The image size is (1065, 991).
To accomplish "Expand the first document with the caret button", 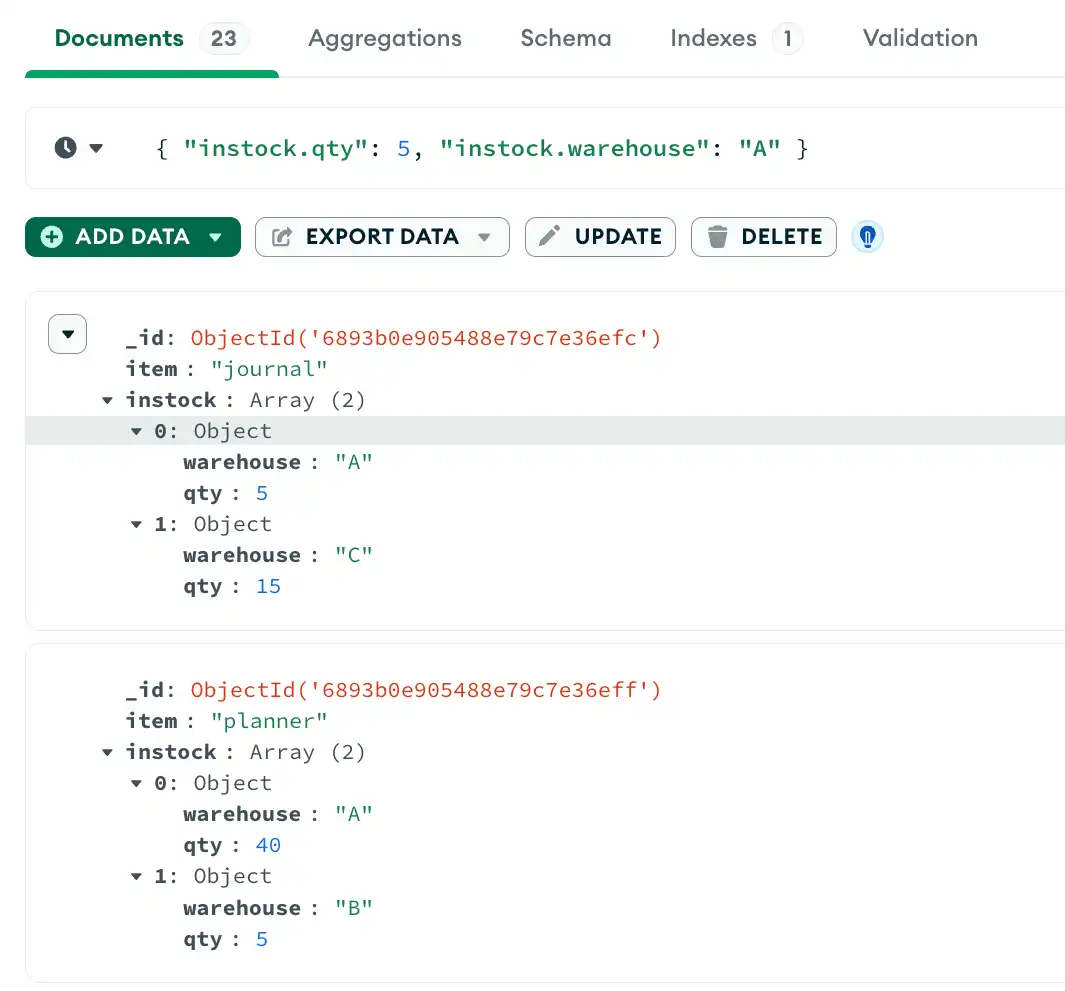I will [67, 334].
